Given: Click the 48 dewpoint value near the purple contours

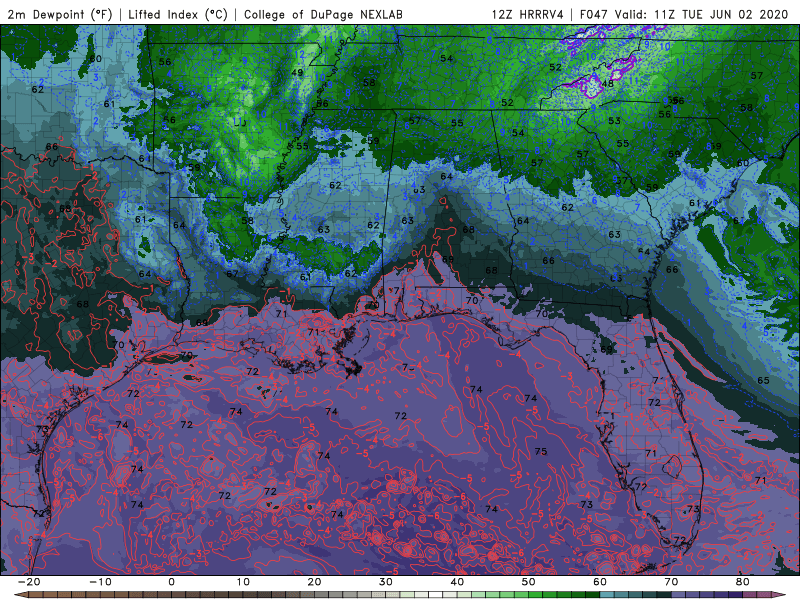Looking at the screenshot, I should point(607,84).
